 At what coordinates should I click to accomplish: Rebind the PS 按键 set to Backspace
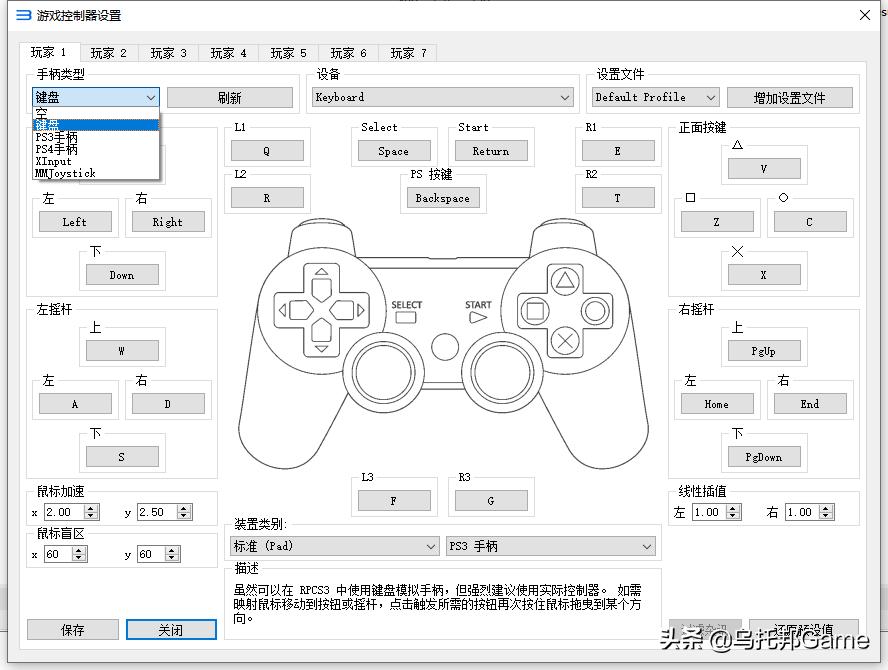(x=443, y=198)
